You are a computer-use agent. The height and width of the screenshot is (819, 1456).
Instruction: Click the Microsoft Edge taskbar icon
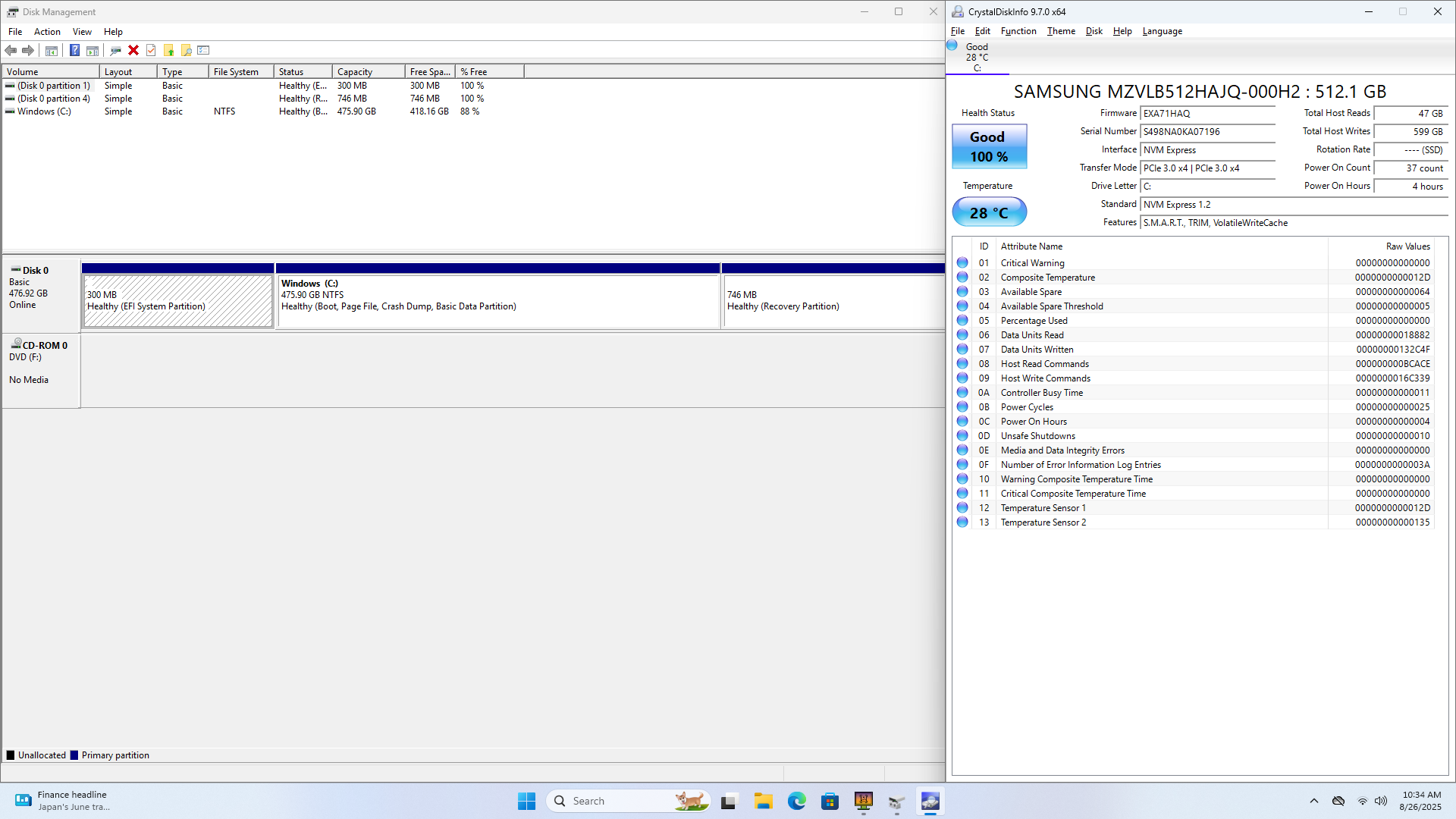coord(796,801)
